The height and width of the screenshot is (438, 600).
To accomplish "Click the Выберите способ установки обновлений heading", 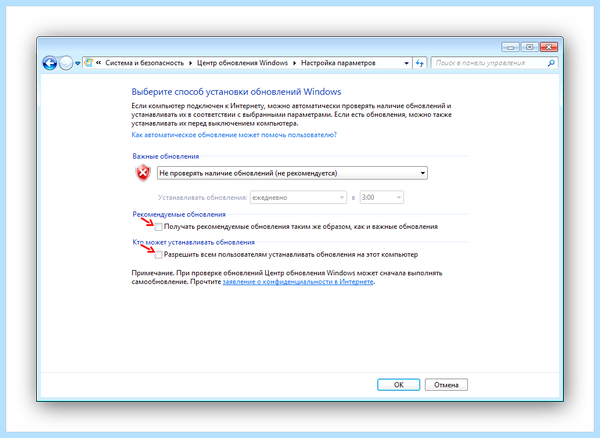I will [x=236, y=92].
